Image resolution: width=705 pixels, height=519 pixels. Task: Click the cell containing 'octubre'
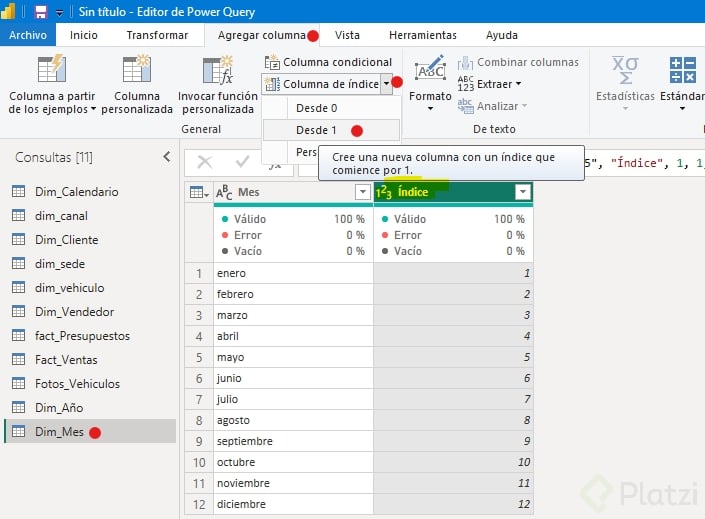coord(293,462)
